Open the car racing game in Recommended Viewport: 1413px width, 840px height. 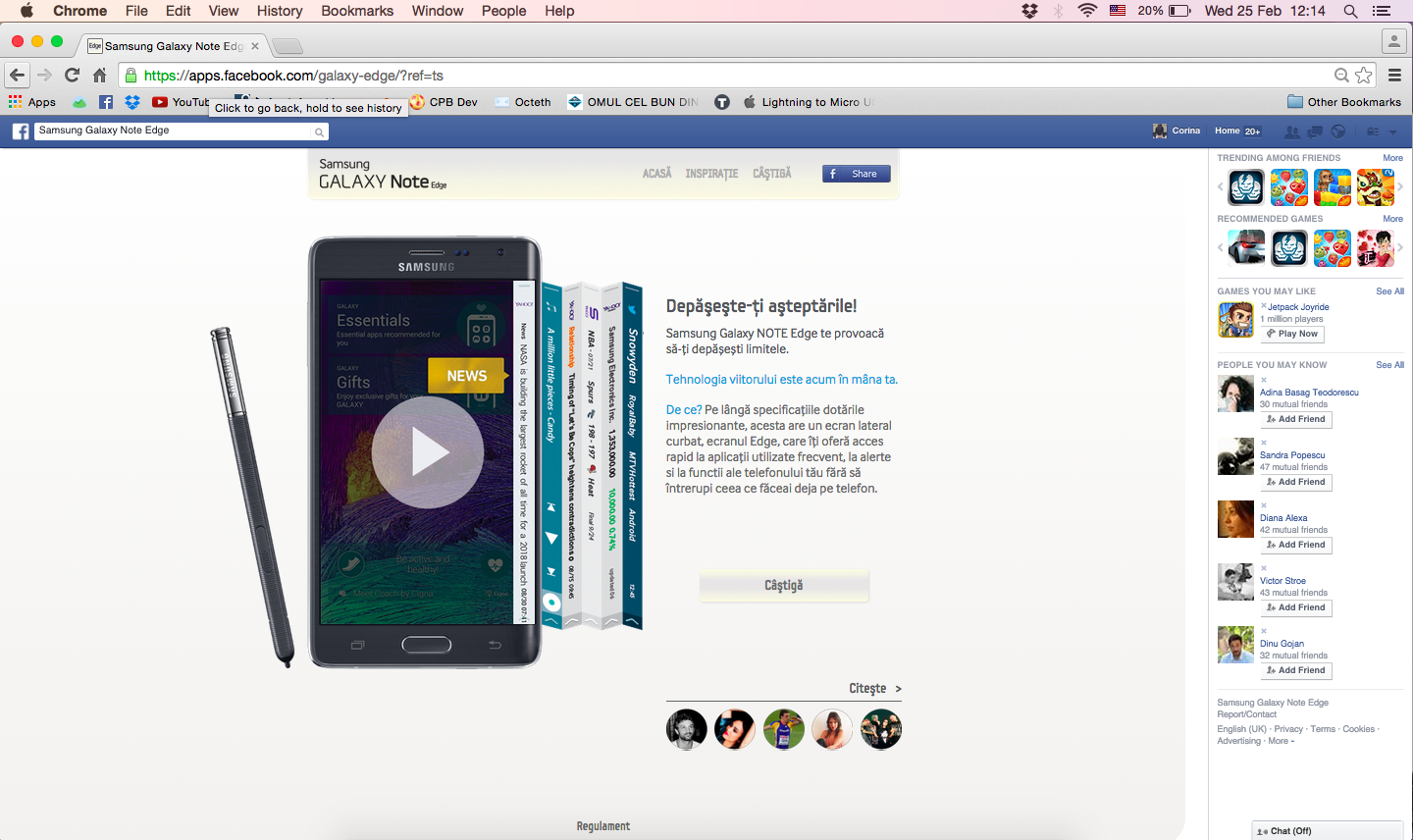pos(1246,248)
